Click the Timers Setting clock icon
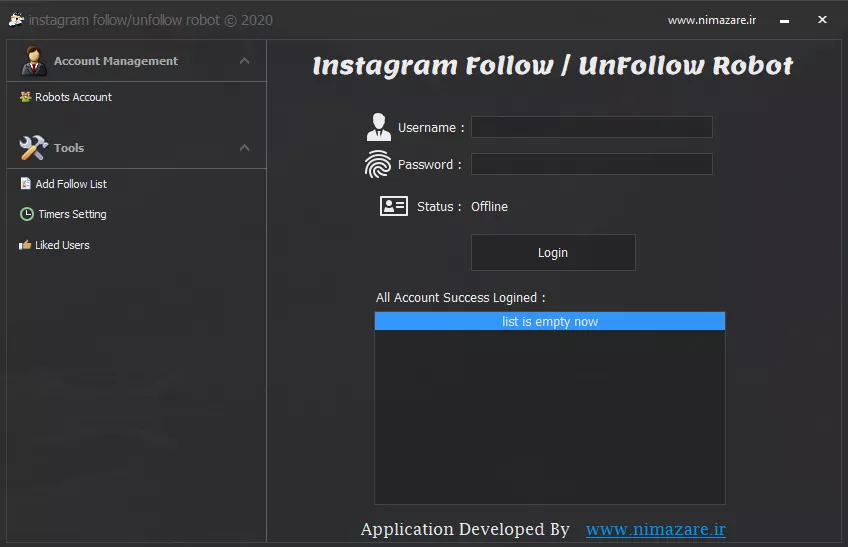This screenshot has width=848, height=547. pos(26,214)
